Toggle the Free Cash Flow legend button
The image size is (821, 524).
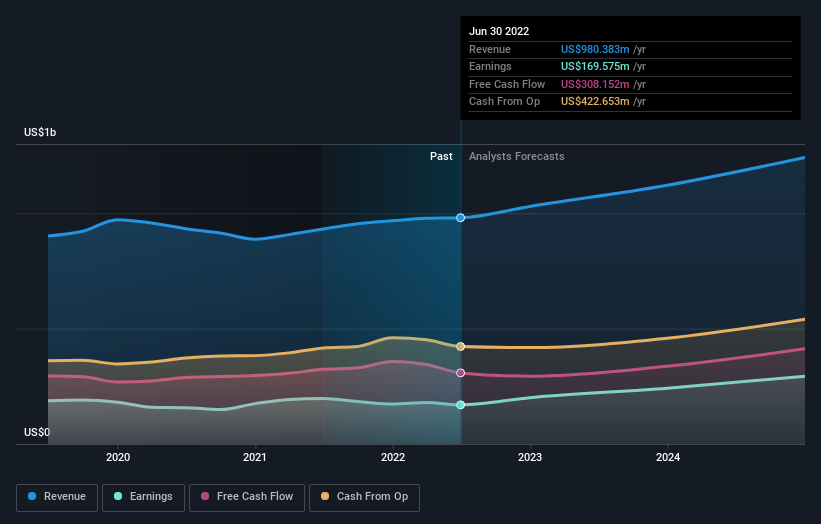[247, 497]
